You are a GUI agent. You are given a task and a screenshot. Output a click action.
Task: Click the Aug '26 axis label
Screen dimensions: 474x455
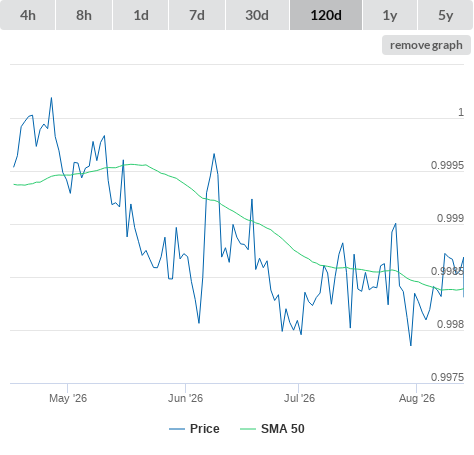pos(417,398)
